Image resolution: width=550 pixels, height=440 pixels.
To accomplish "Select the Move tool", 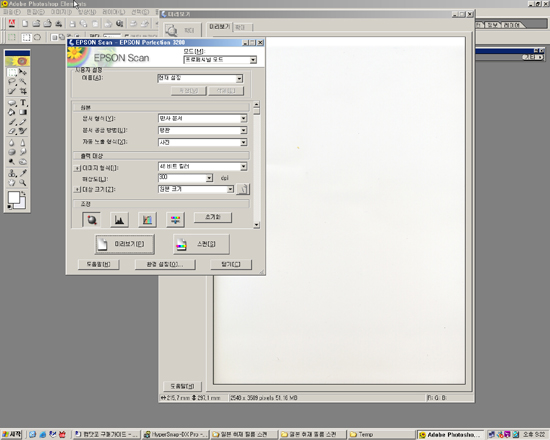I will click(23, 72).
